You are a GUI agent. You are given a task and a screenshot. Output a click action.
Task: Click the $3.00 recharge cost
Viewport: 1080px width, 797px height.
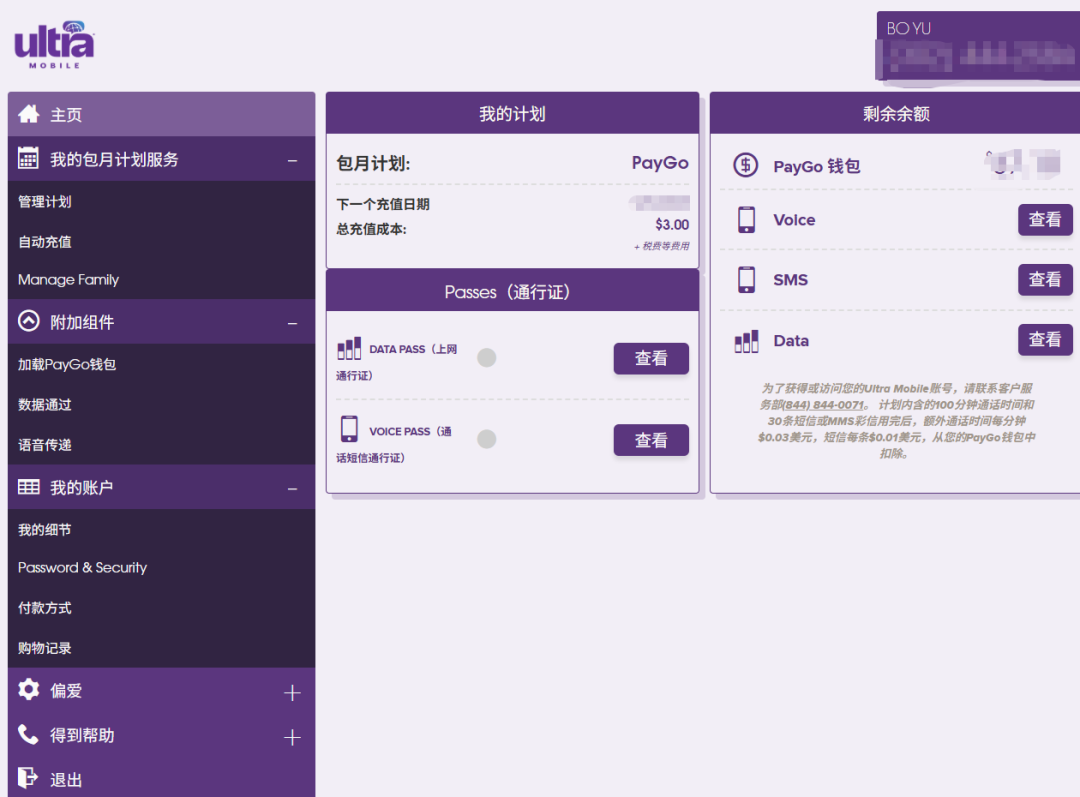click(672, 225)
